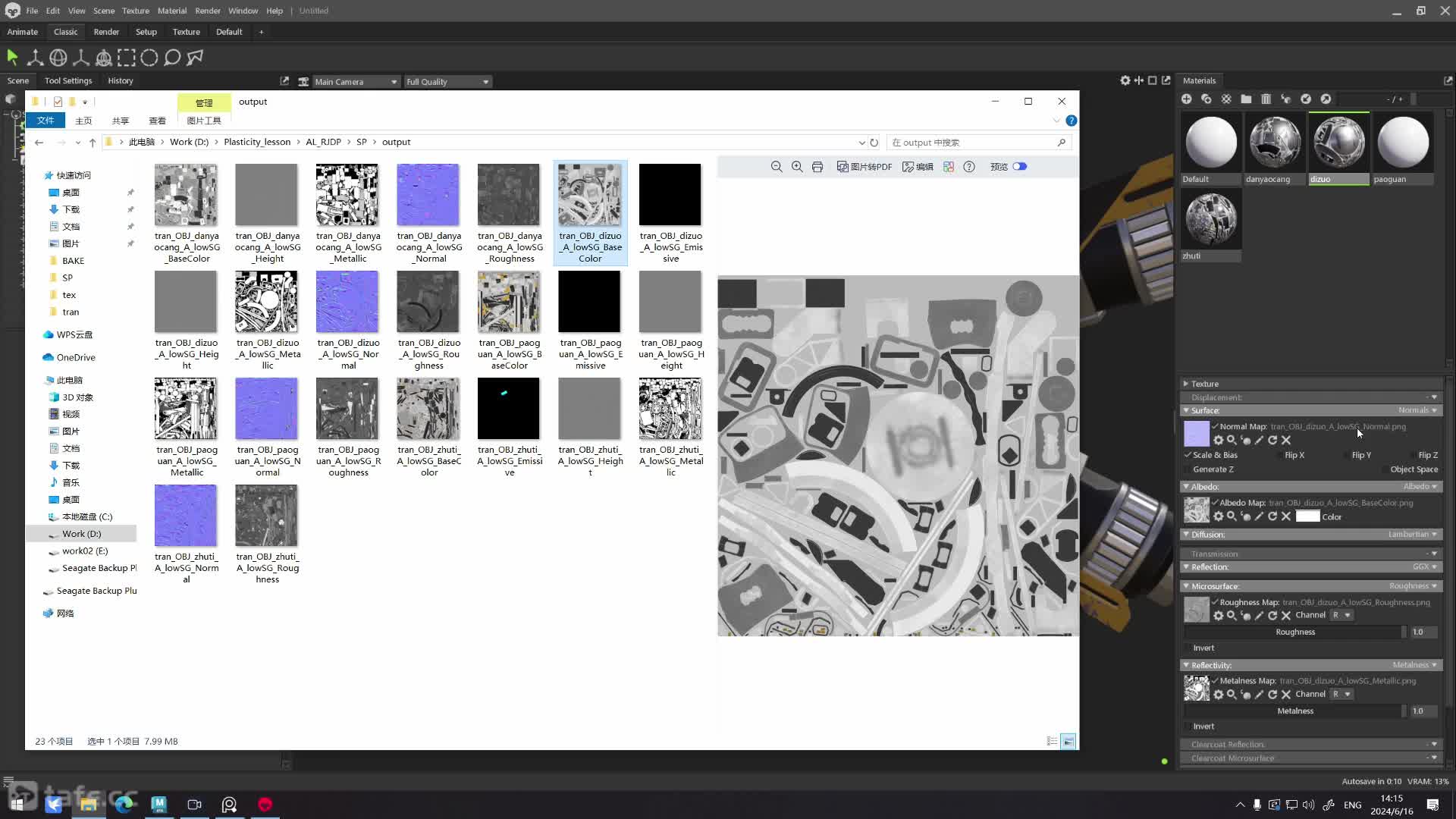Go to AL_RJDP folder in breadcrumb
This screenshot has width=1456, height=819.
click(324, 142)
